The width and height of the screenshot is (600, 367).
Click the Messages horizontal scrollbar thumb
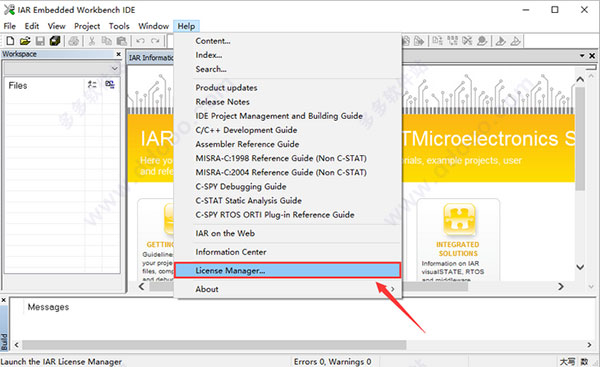click(214, 345)
